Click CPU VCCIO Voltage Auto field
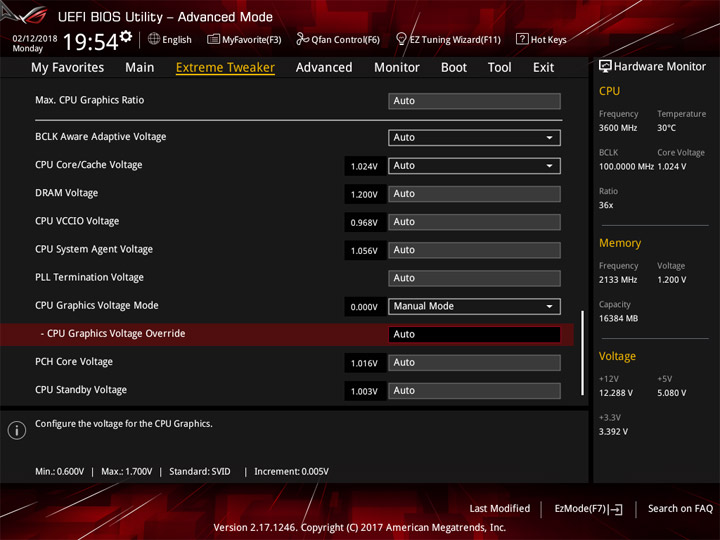 pyautogui.click(x=474, y=222)
